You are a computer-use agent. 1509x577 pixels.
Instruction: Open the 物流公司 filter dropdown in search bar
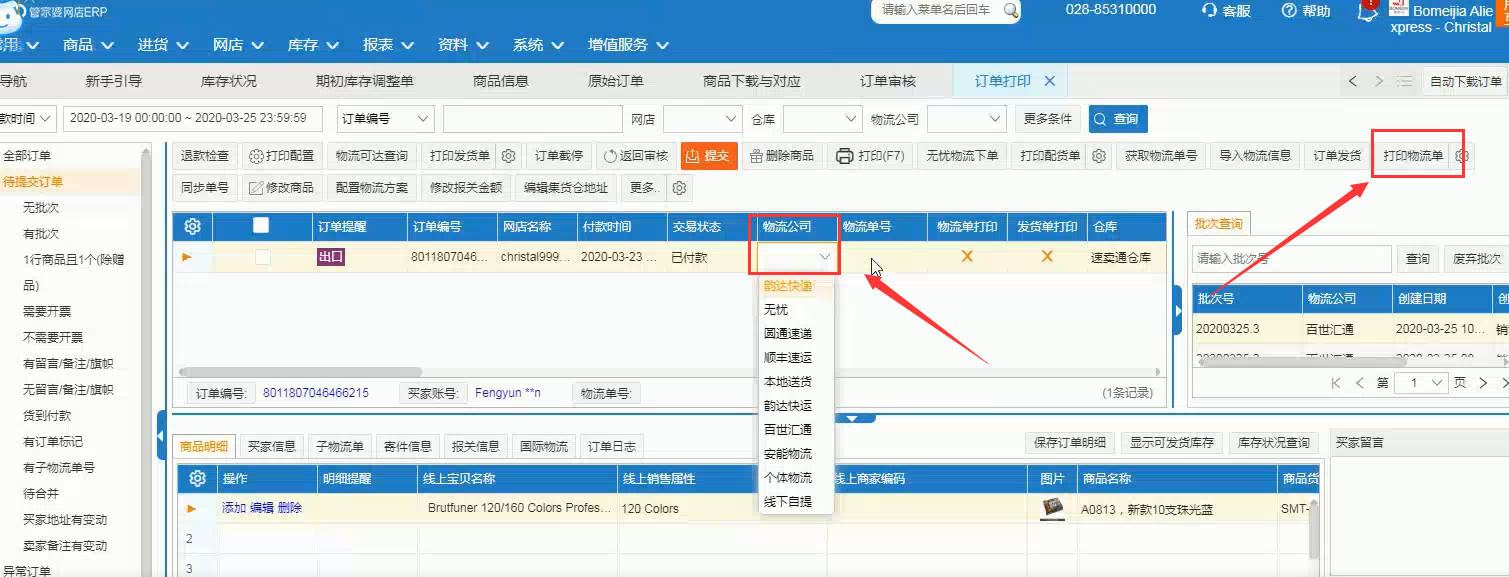pos(966,118)
